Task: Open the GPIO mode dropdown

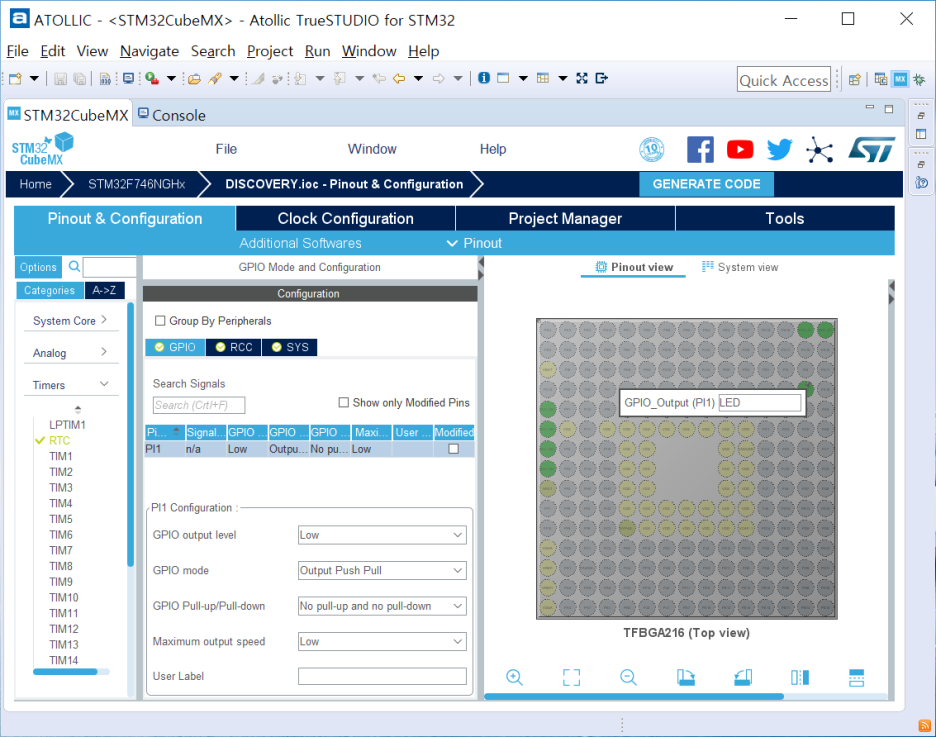Action: click(382, 571)
